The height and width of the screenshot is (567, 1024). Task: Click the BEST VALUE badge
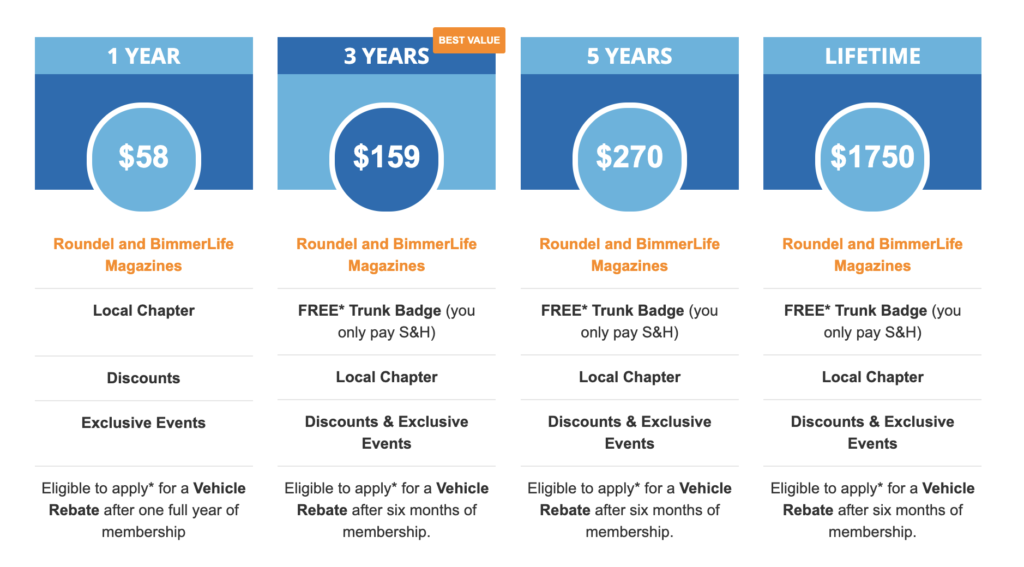469,40
